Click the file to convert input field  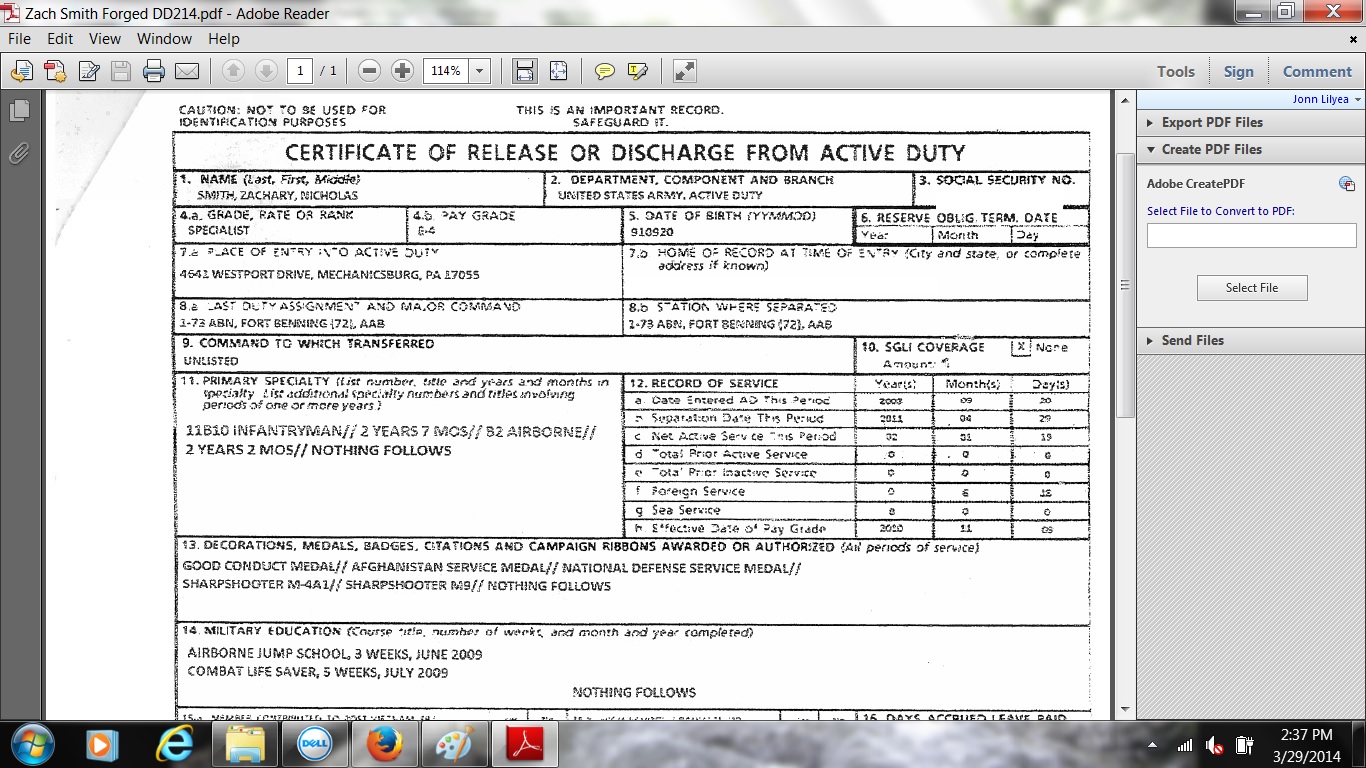1251,236
